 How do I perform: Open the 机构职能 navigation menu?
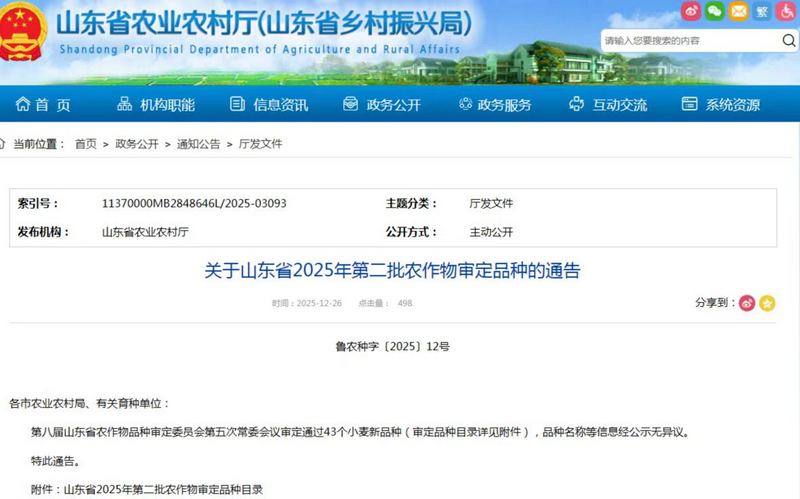coord(156,104)
